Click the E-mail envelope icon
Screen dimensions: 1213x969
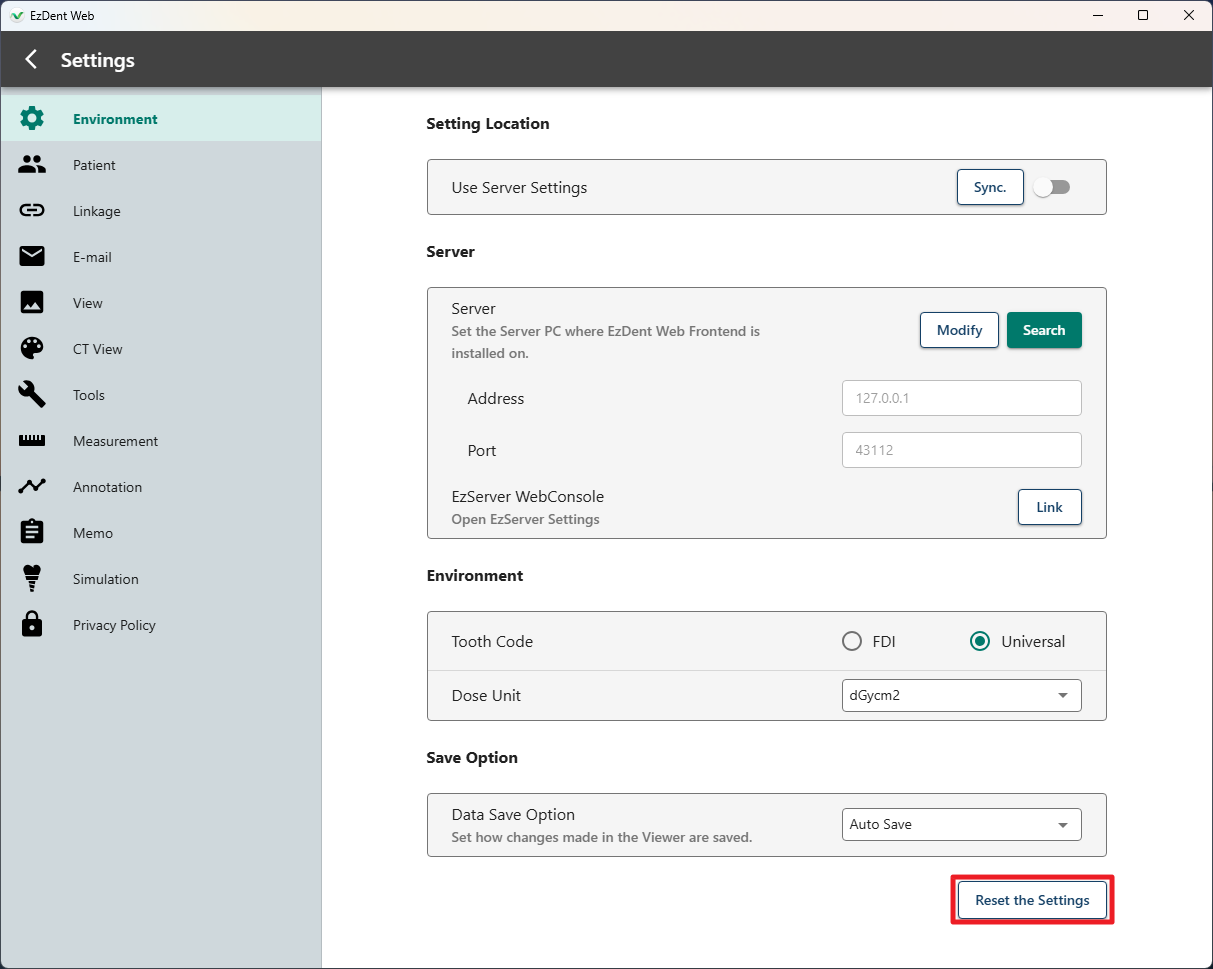pos(32,257)
